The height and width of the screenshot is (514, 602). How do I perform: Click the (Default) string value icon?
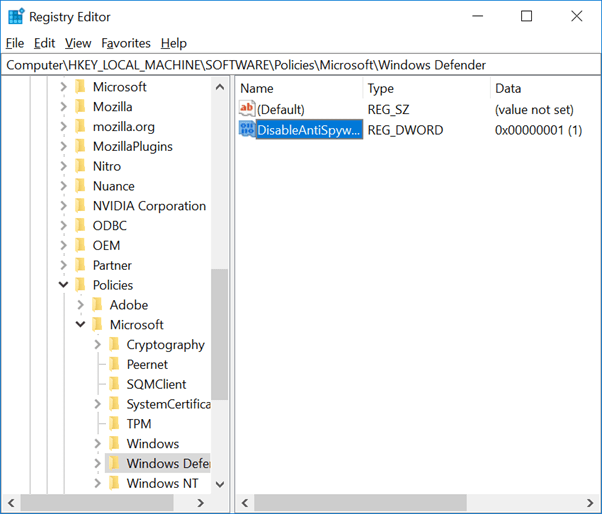pos(247,109)
